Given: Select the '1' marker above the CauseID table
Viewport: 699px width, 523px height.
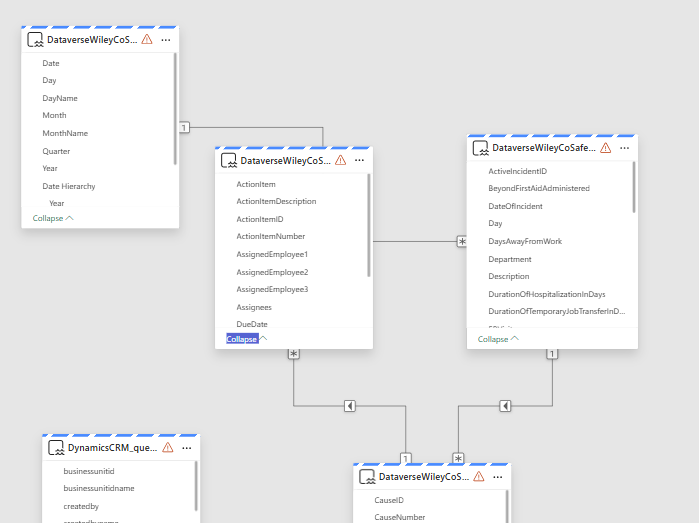Looking at the screenshot, I should click(x=406, y=458).
